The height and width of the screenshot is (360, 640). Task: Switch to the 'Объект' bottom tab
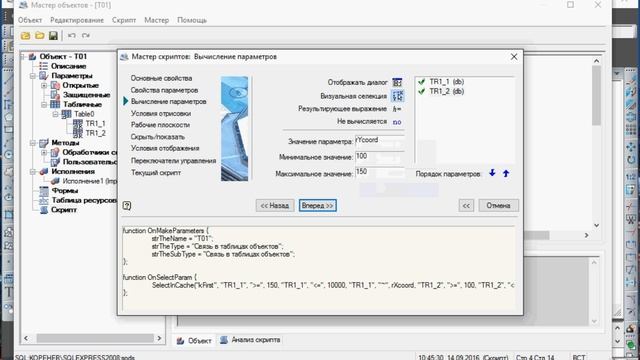(194, 340)
